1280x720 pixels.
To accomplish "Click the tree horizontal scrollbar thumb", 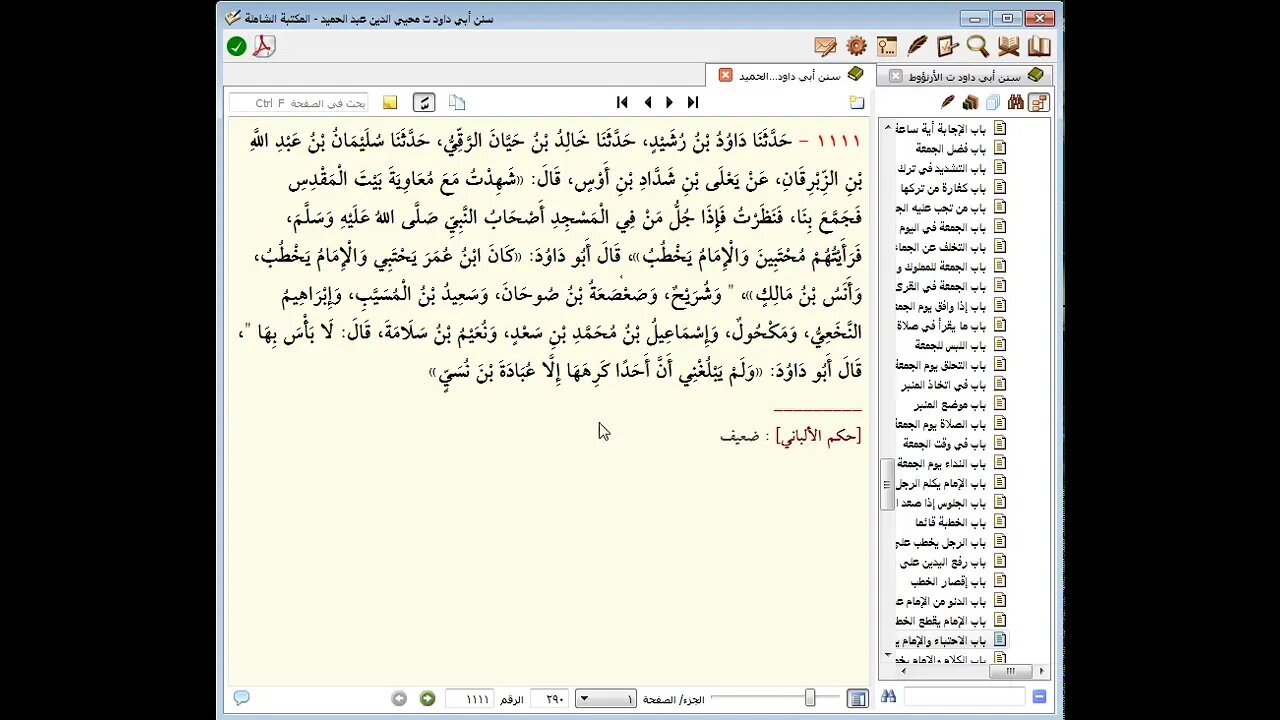I will [1011, 672].
